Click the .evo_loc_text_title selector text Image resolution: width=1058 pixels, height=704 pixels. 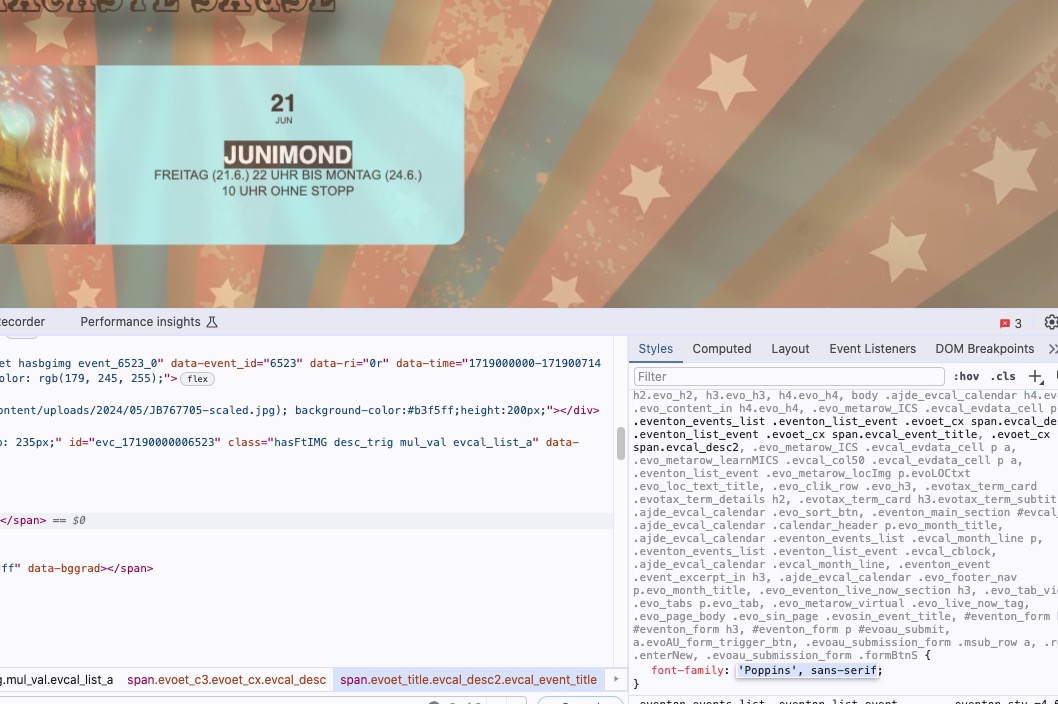click(x=698, y=487)
